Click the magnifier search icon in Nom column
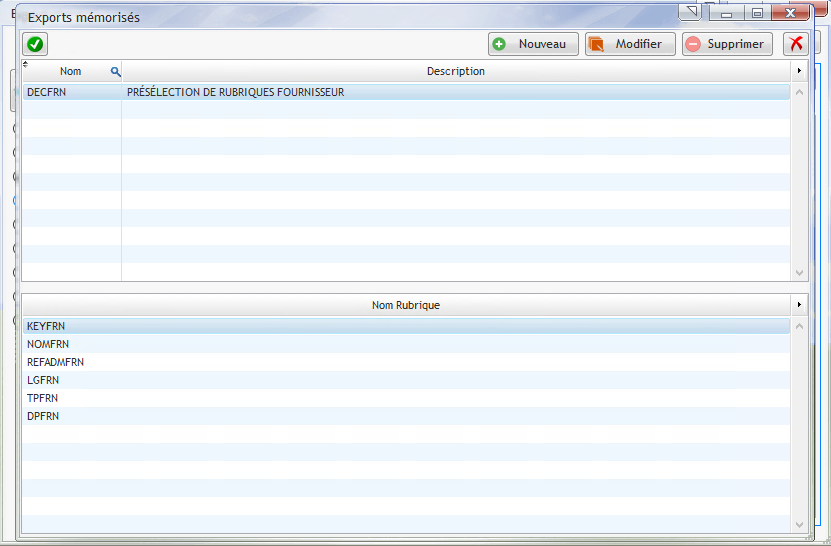The height and width of the screenshot is (546, 831). [115, 72]
